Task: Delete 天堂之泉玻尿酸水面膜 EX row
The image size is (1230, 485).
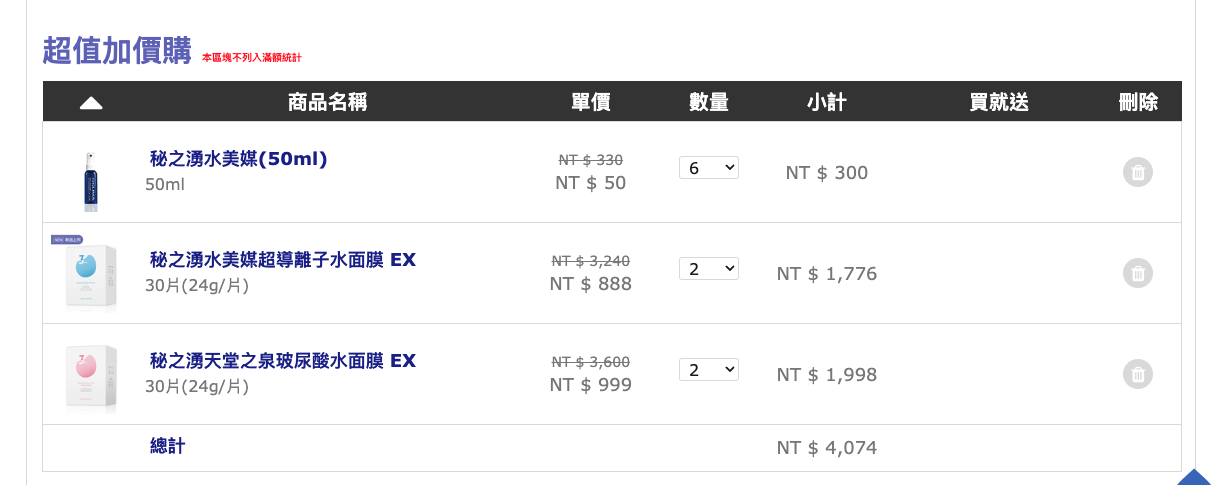Action: pyautogui.click(x=1137, y=374)
